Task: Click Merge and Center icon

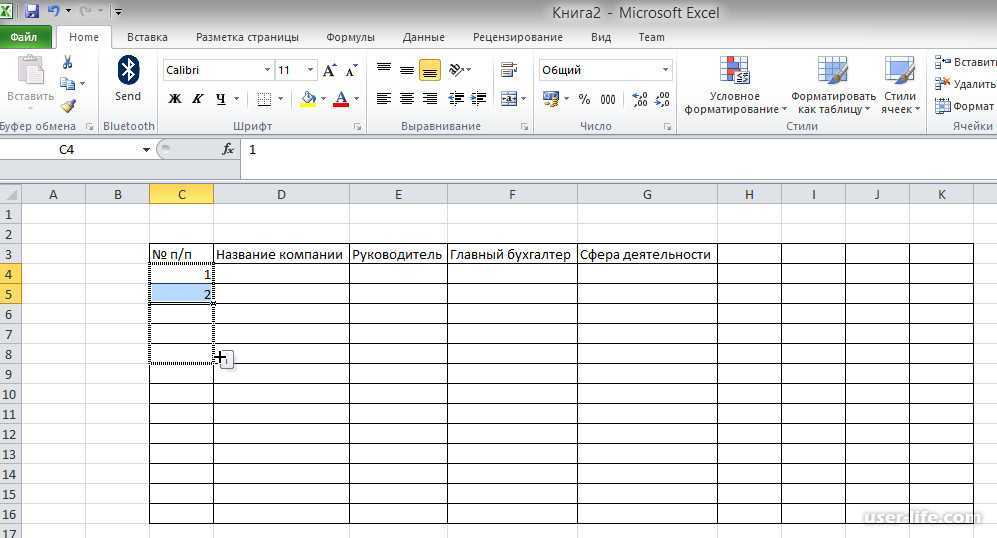Action: [x=509, y=98]
